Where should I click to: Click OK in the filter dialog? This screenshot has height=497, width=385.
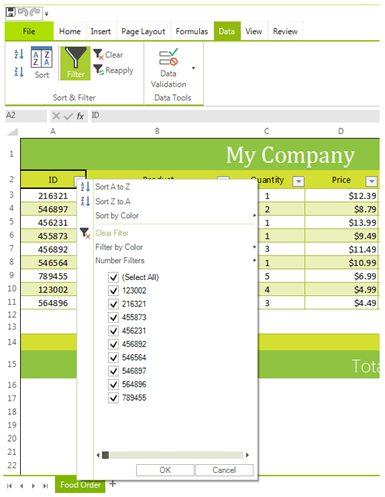(165, 470)
